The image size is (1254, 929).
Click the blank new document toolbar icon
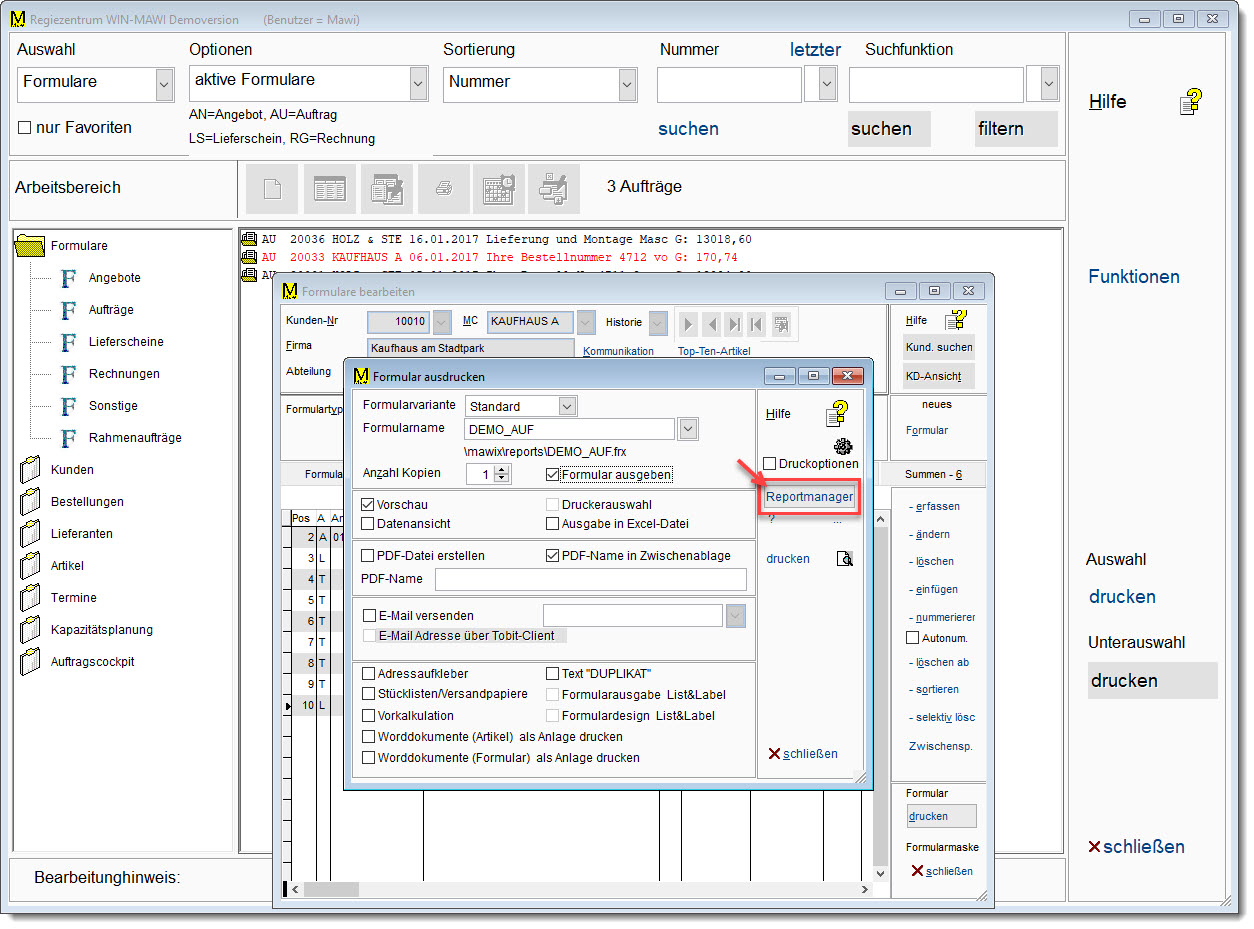272,190
